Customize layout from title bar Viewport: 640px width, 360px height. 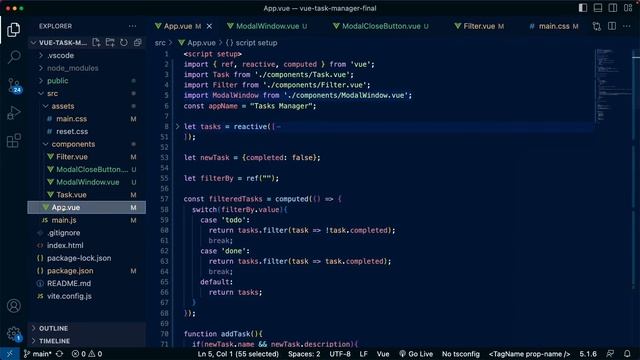pos(628,8)
